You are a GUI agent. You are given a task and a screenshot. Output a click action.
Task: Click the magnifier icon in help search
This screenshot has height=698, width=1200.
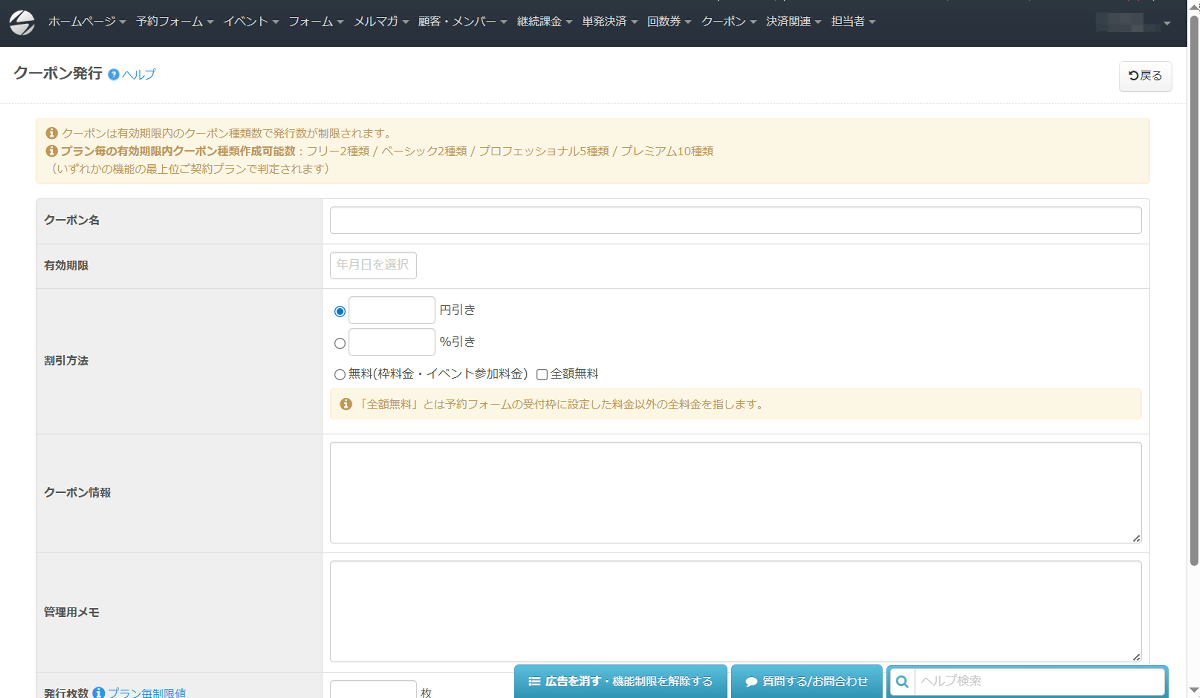(902, 681)
